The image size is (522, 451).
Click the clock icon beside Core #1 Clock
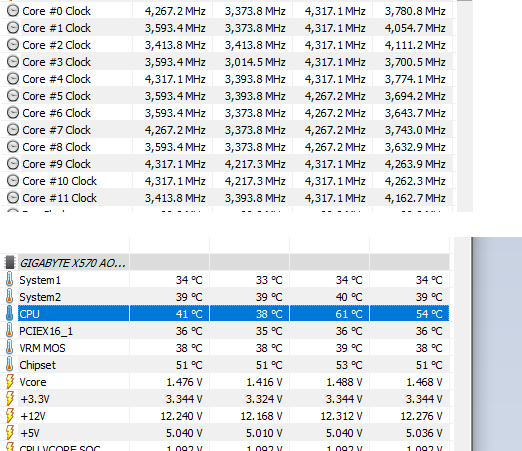coord(13,28)
